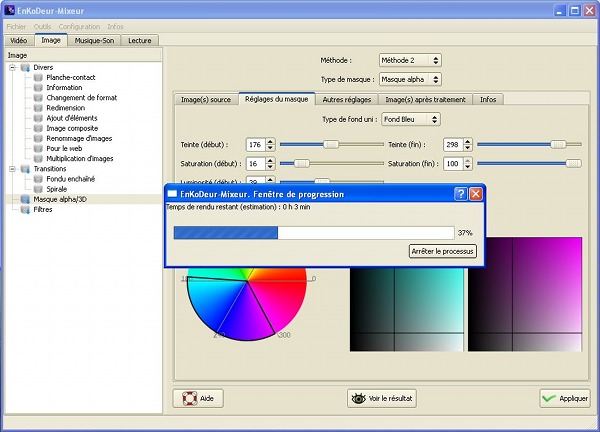The height and width of the screenshot is (432, 600).
Task: Open the Outils menu
Action: coord(42,26)
